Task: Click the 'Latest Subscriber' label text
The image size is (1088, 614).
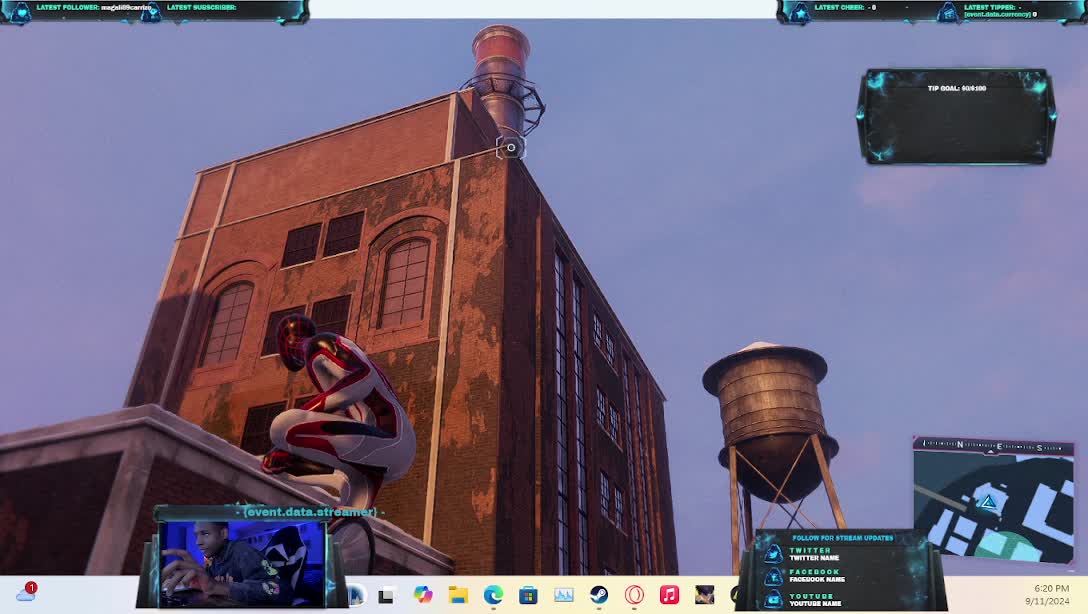Action: coord(201,8)
